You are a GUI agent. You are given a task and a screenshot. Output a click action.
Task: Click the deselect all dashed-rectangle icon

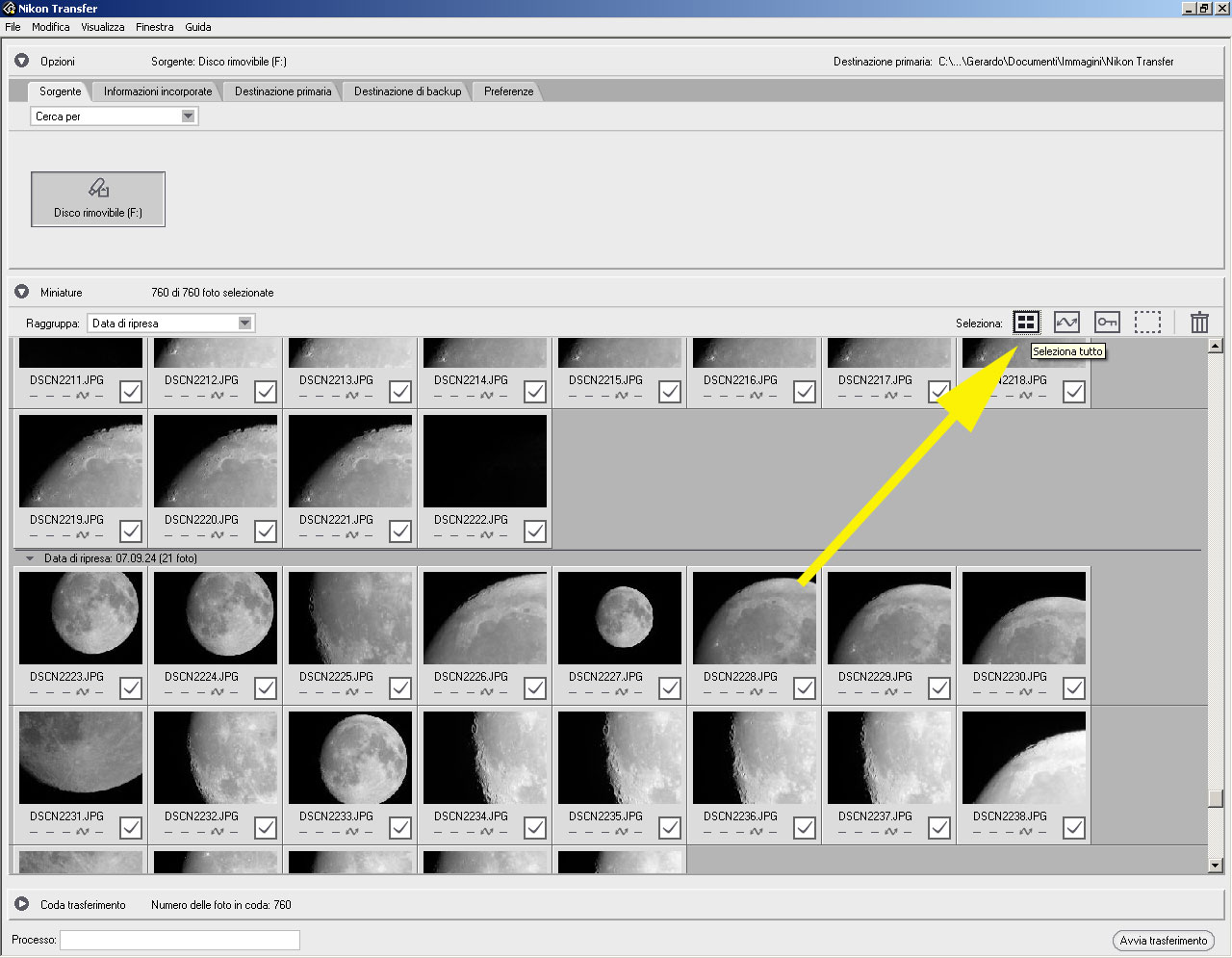1147,323
